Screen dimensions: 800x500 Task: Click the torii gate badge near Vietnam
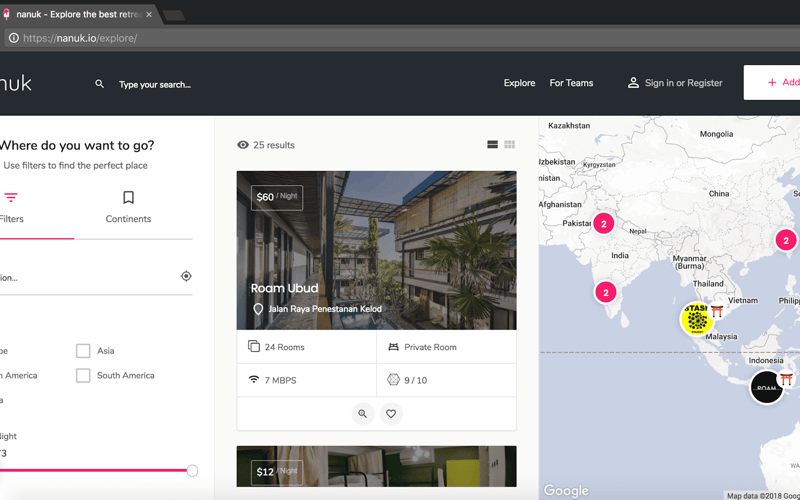click(x=717, y=311)
